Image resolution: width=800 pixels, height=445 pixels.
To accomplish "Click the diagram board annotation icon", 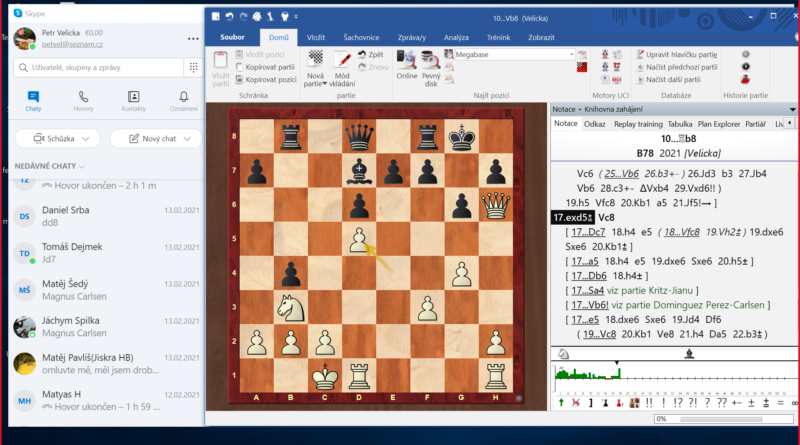I will point(634,403).
